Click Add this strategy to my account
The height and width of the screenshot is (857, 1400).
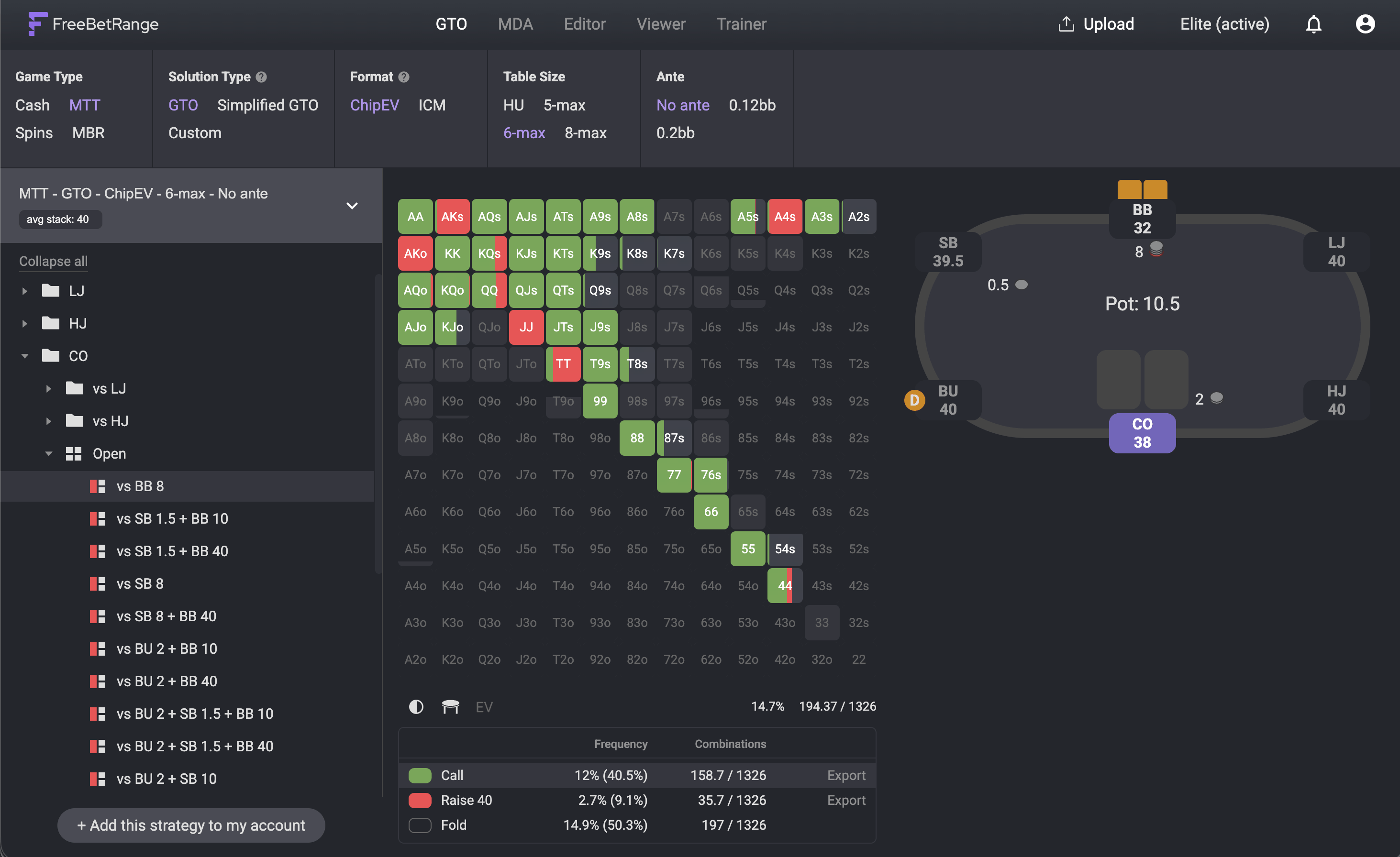pyautogui.click(x=191, y=825)
